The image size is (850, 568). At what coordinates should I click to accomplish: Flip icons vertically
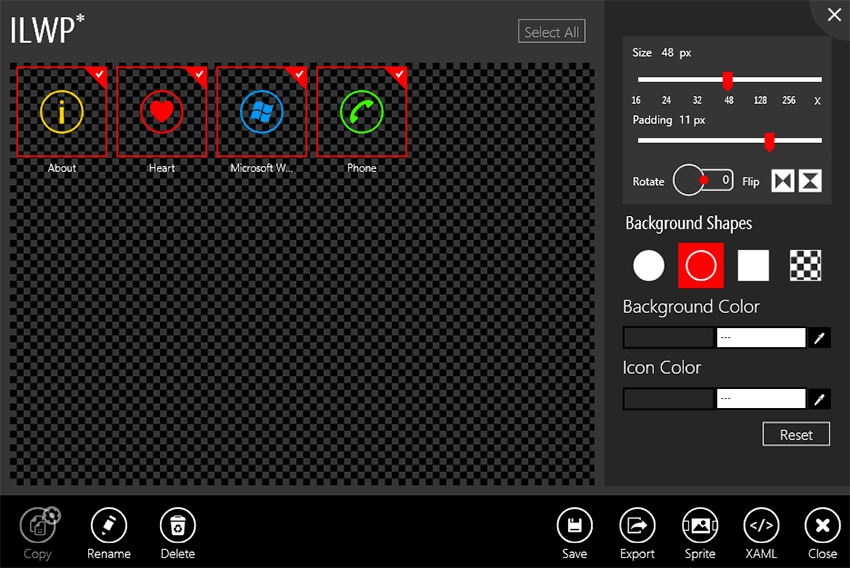click(x=810, y=181)
